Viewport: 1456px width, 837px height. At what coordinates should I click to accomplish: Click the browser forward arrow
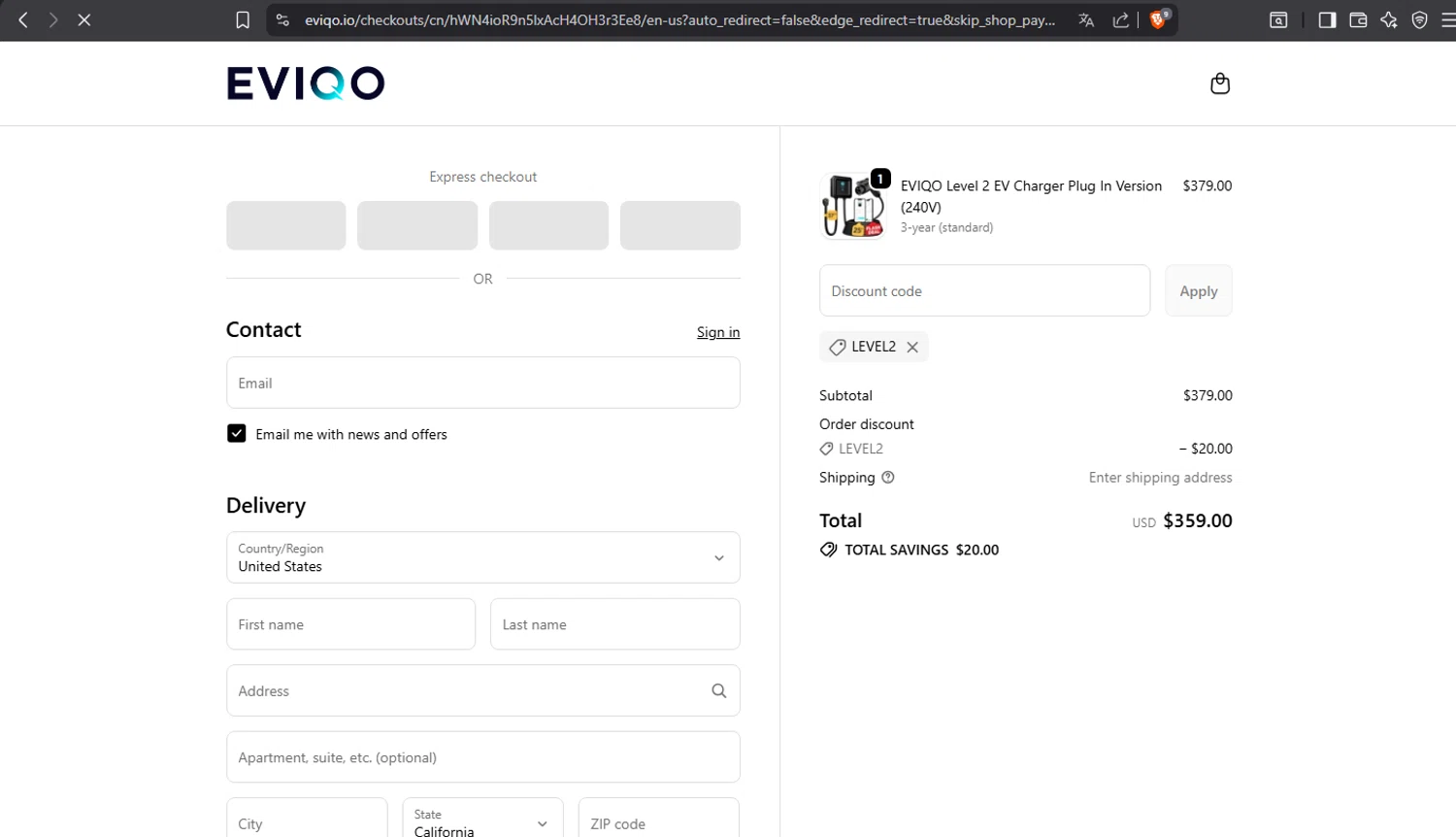tap(53, 19)
